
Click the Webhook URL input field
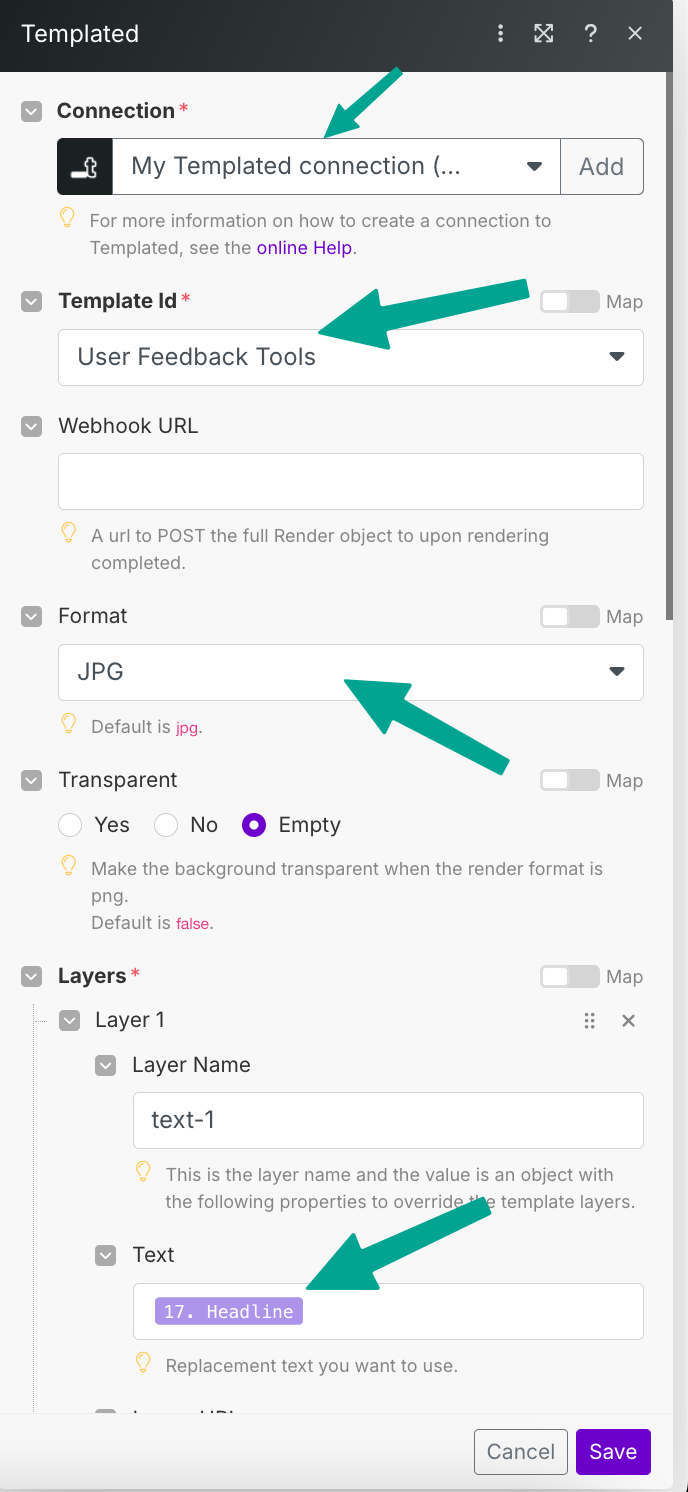[350, 482]
